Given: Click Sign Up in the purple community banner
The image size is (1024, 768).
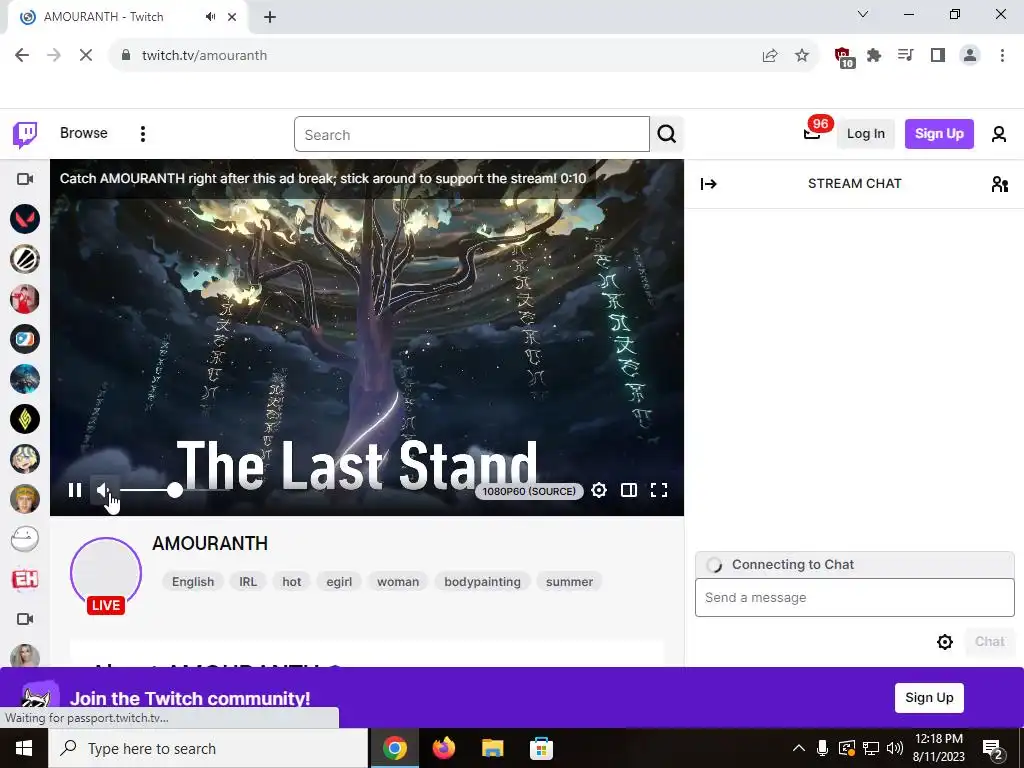Looking at the screenshot, I should (x=929, y=697).
